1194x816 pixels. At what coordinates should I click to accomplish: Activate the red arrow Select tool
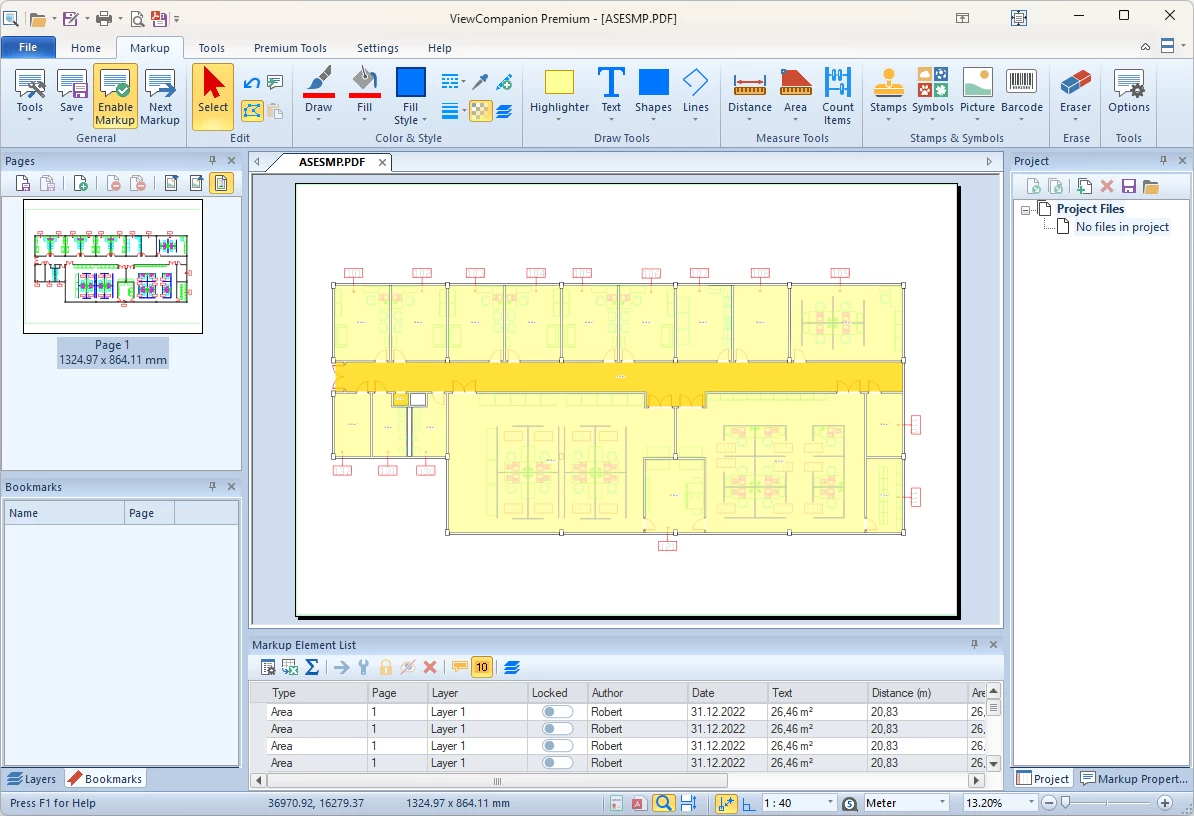212,97
